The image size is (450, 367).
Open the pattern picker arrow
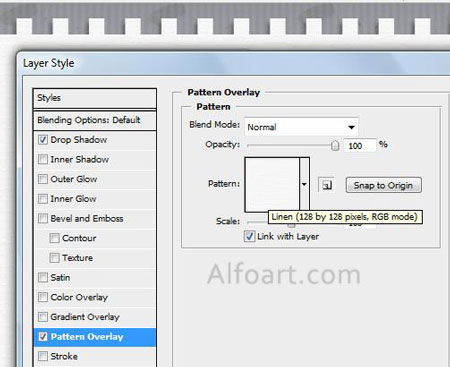304,184
